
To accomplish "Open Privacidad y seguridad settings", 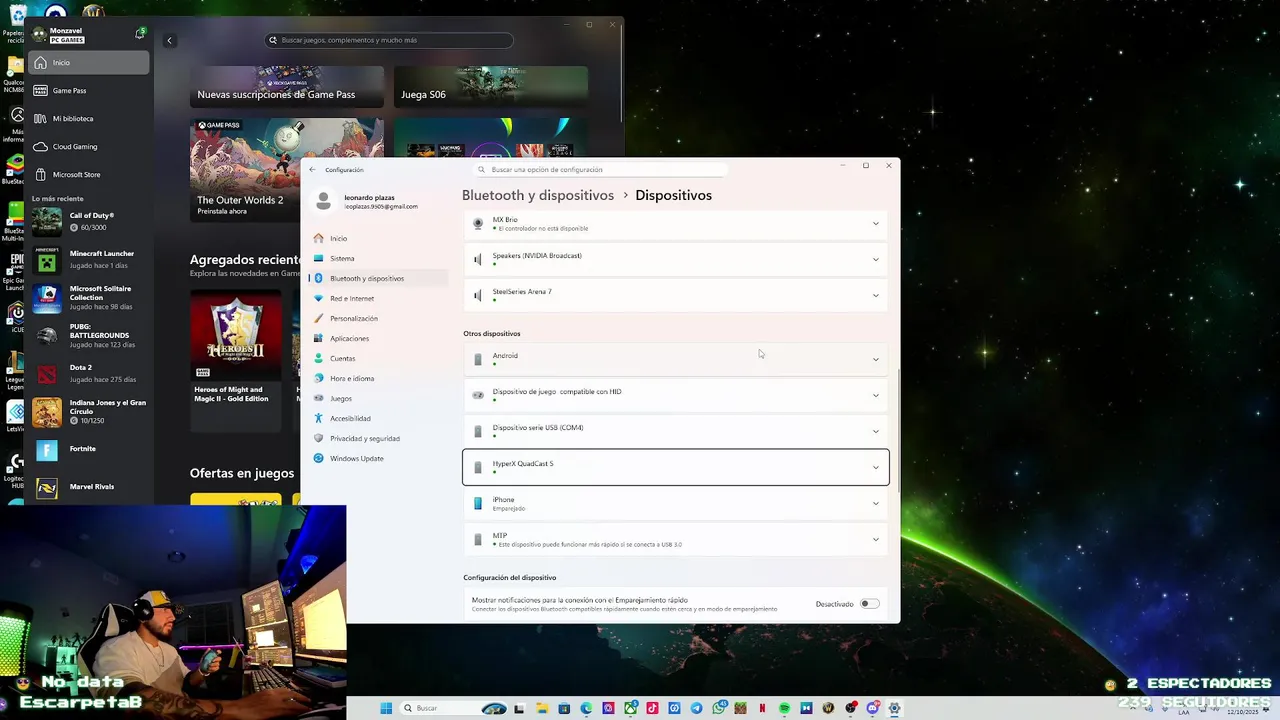I will (378, 438).
